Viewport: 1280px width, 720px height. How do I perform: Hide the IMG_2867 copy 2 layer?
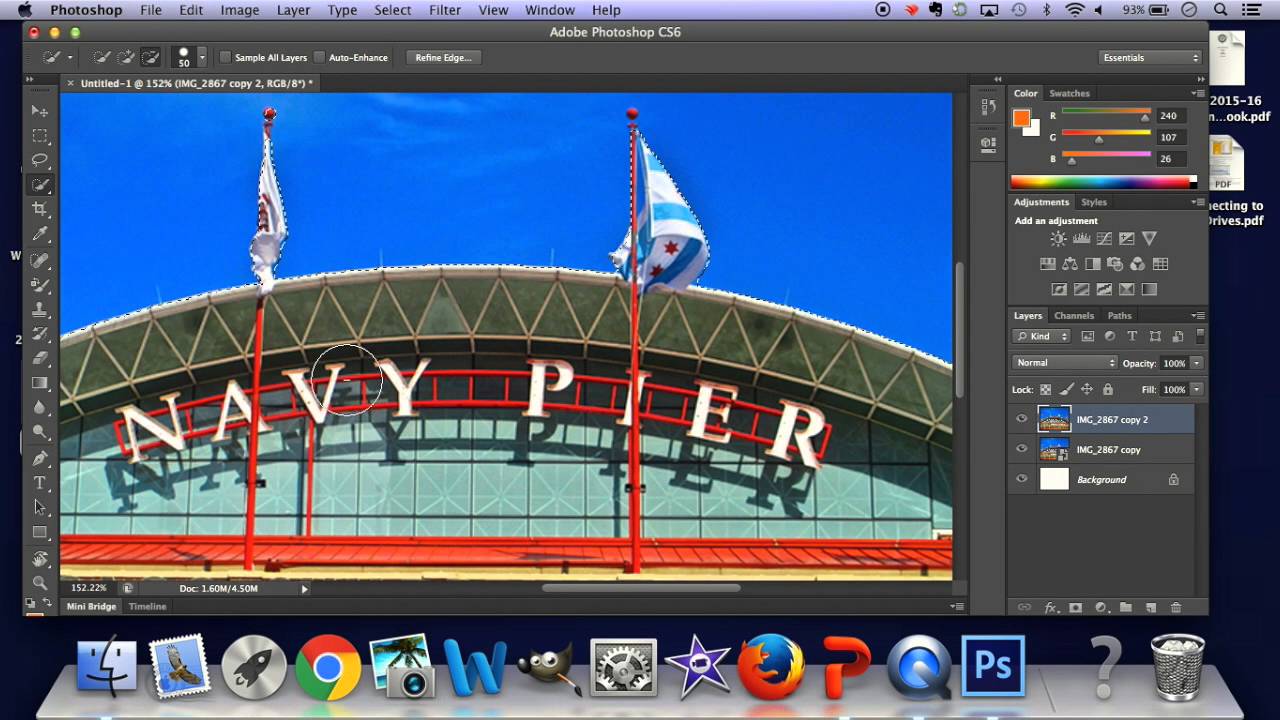pos(1021,420)
